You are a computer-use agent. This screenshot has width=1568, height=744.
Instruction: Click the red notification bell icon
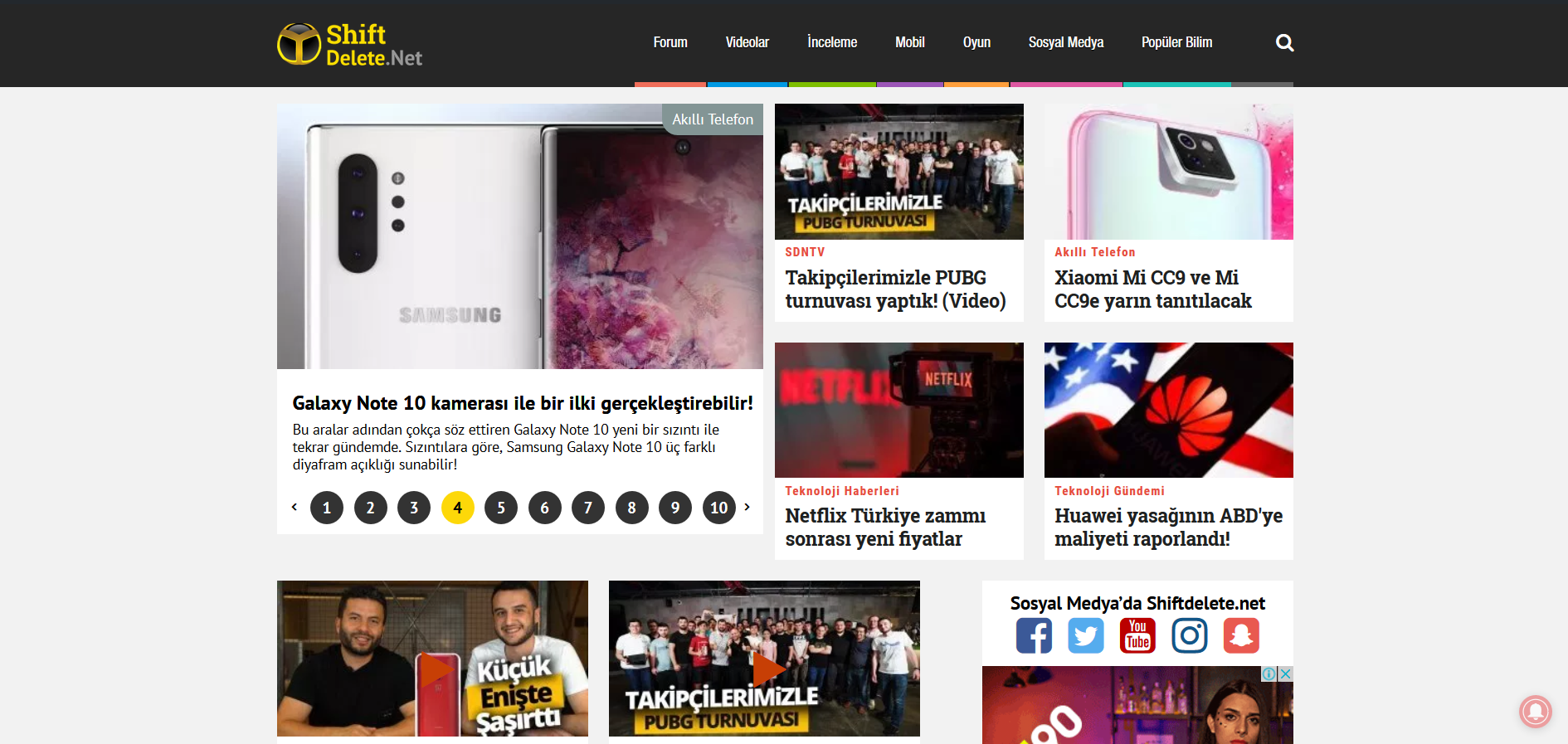[1536, 711]
